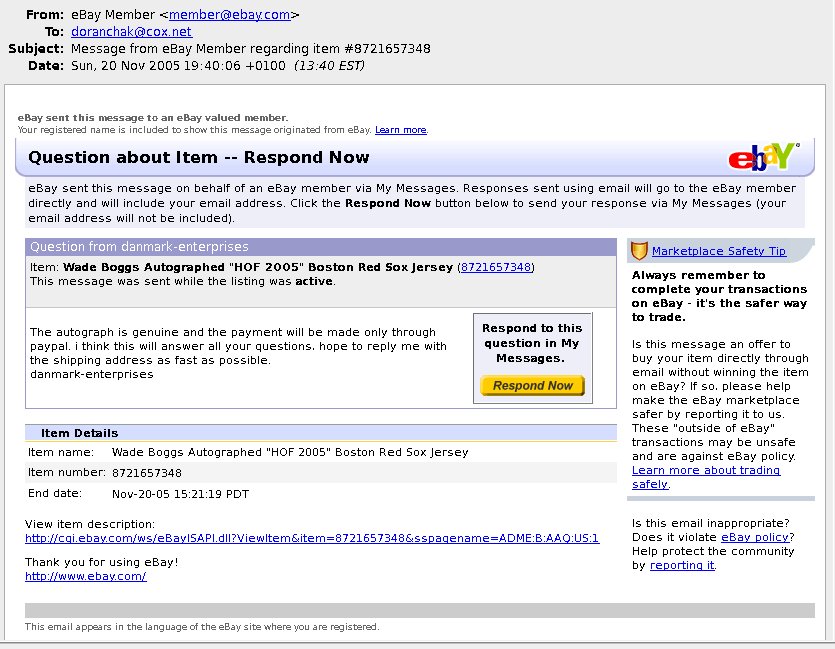The image size is (835, 649).
Task: Open the 'eBay policy' link
Action: click(x=755, y=537)
